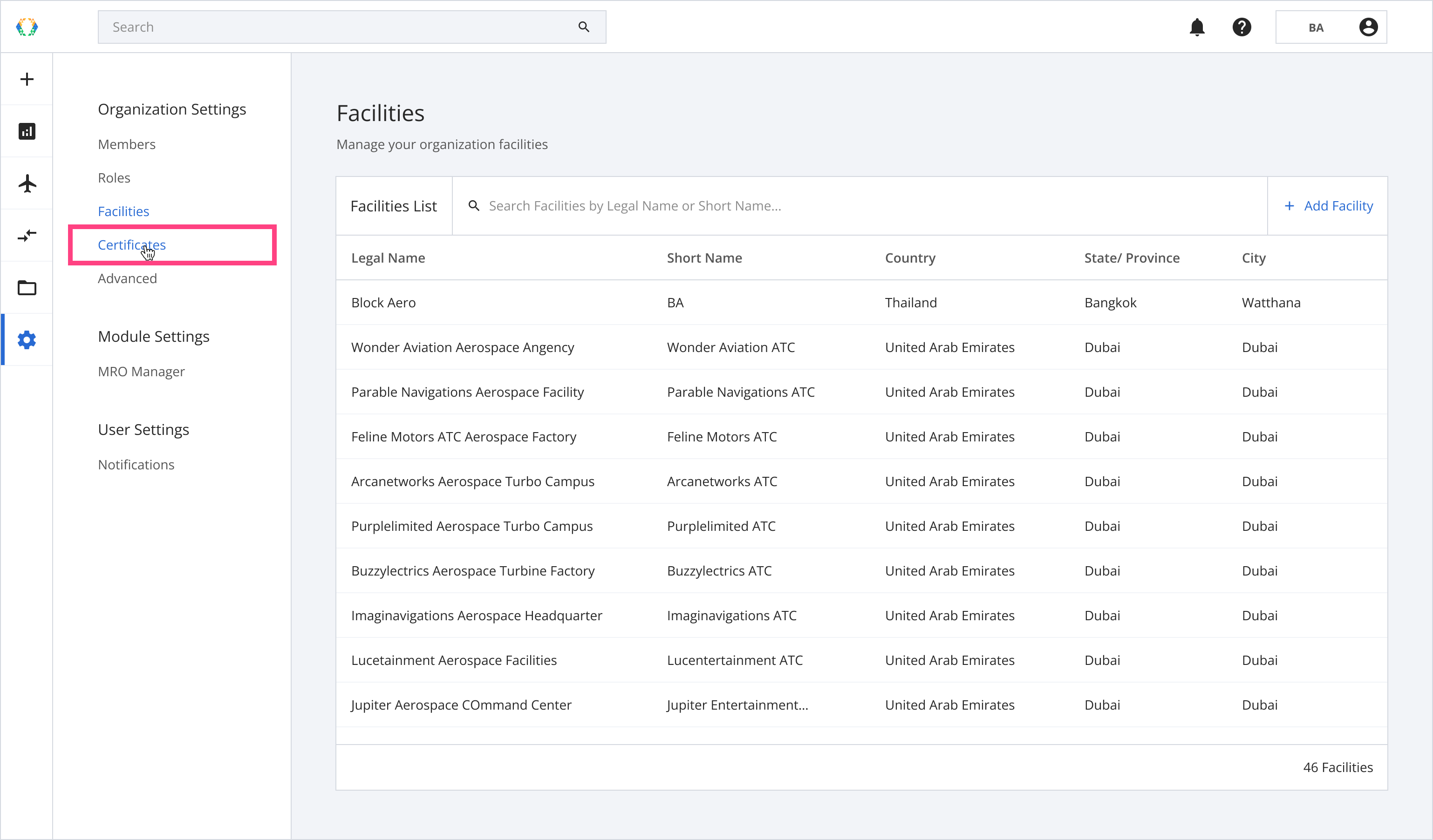The width and height of the screenshot is (1433, 840).
Task: Open Wonder Aviation Aerospace Angency row
Action: [861, 347]
